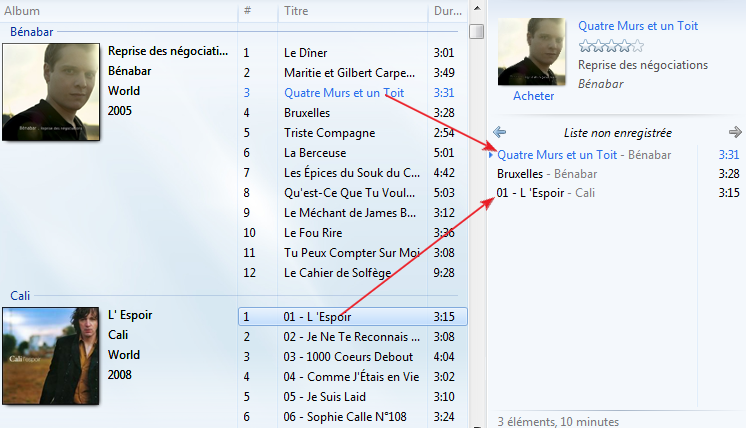Select track 04 - Comme J'Étais en Vie
Viewport: 746px width, 428px height.
pyautogui.click(x=353, y=377)
